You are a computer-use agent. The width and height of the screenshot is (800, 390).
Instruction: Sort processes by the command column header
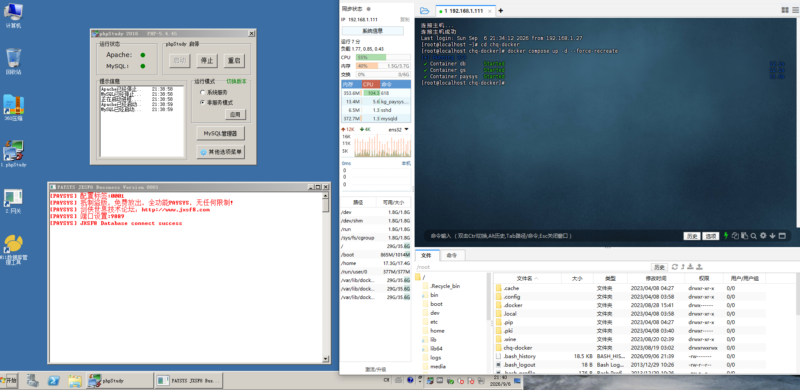click(395, 84)
